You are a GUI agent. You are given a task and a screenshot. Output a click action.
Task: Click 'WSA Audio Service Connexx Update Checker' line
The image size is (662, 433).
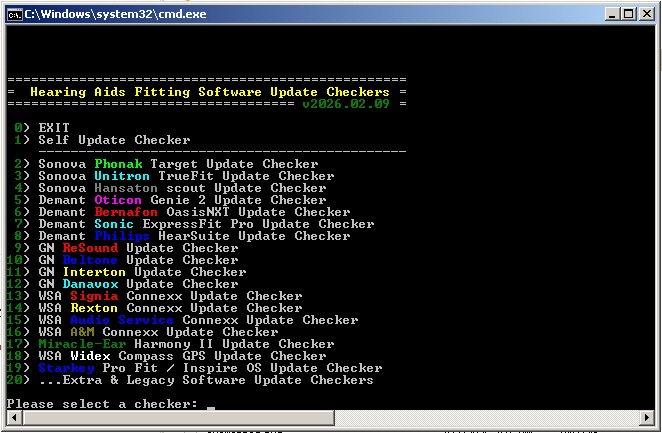182,320
